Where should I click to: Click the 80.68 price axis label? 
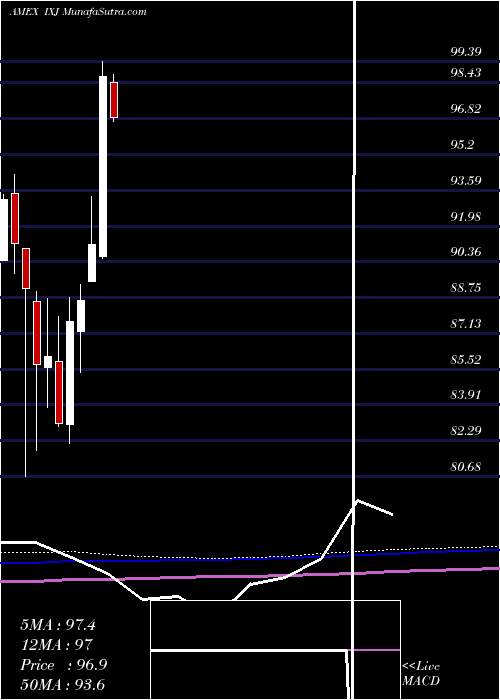tap(466, 467)
